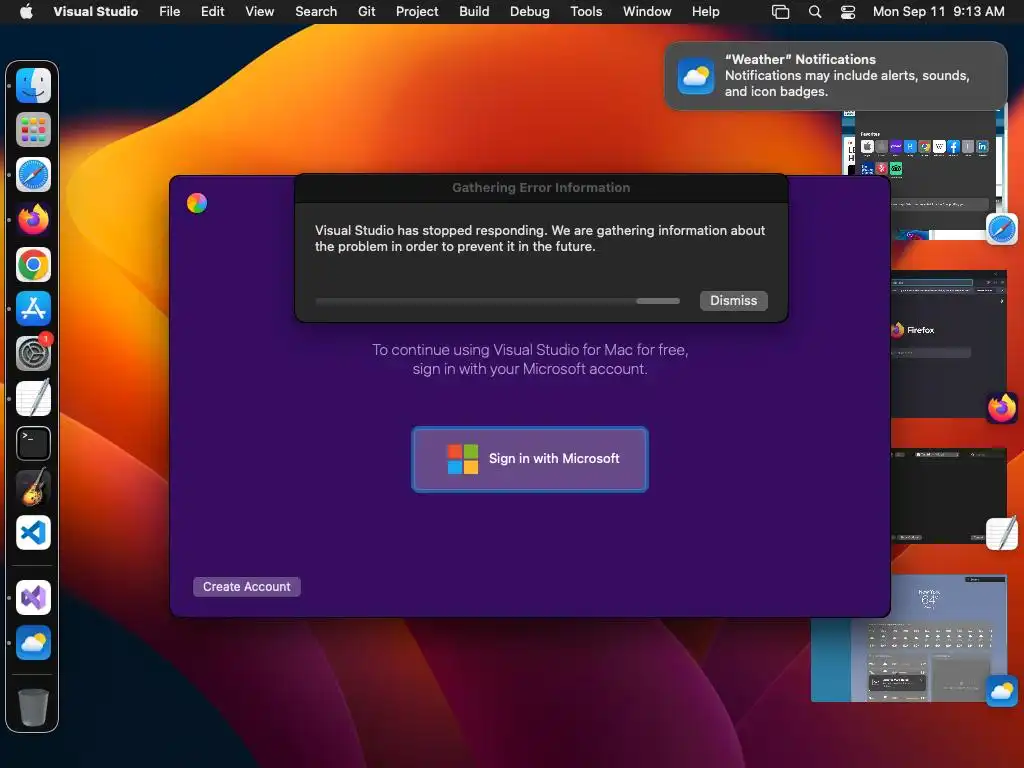Launch Safari from the dock

click(33, 174)
